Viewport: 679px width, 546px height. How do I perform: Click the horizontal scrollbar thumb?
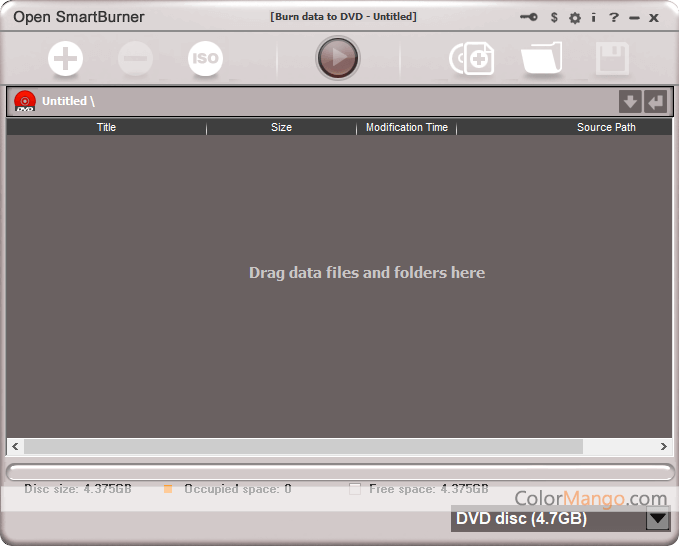tap(303, 446)
